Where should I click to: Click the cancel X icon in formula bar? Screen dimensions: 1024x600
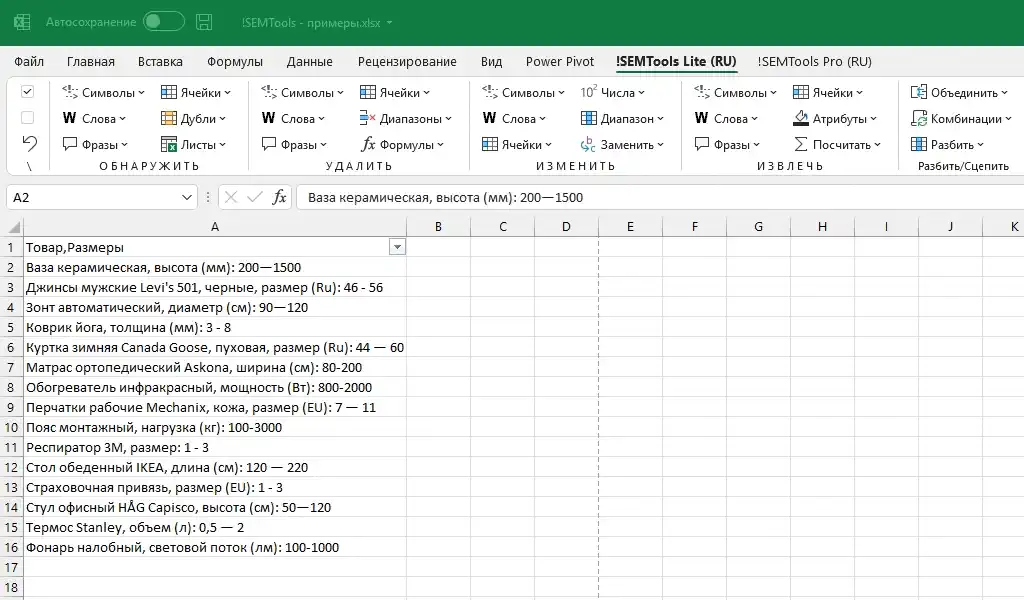pos(231,197)
